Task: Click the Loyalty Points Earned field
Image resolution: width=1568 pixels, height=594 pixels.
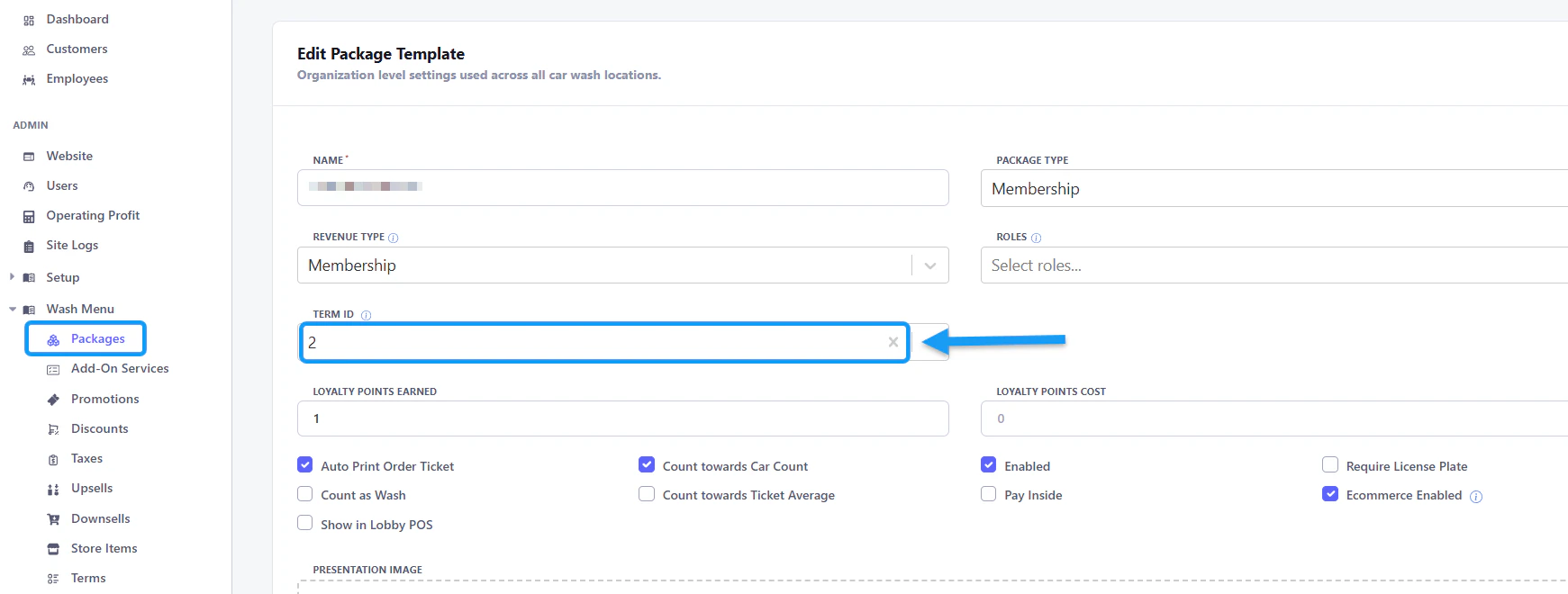Action: 623,418
